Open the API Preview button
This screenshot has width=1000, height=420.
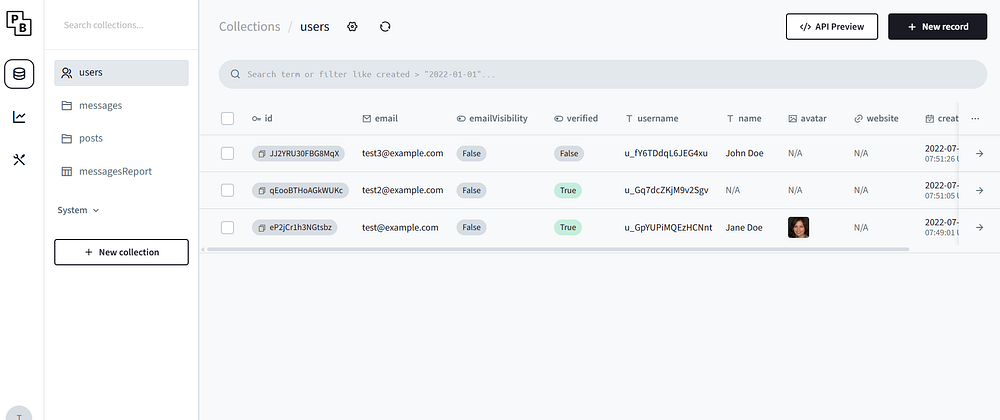832,27
